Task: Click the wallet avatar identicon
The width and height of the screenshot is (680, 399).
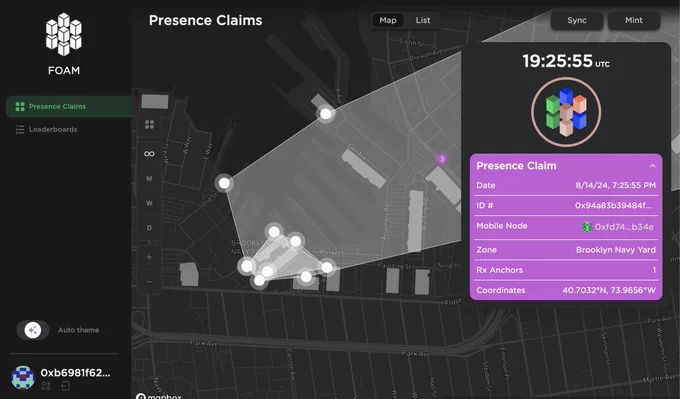Action: 23,377
